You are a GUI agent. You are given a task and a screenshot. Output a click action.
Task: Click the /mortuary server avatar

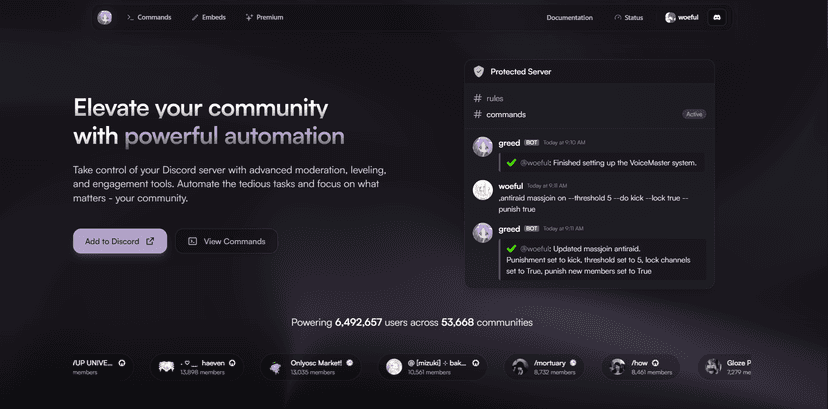(x=520, y=367)
